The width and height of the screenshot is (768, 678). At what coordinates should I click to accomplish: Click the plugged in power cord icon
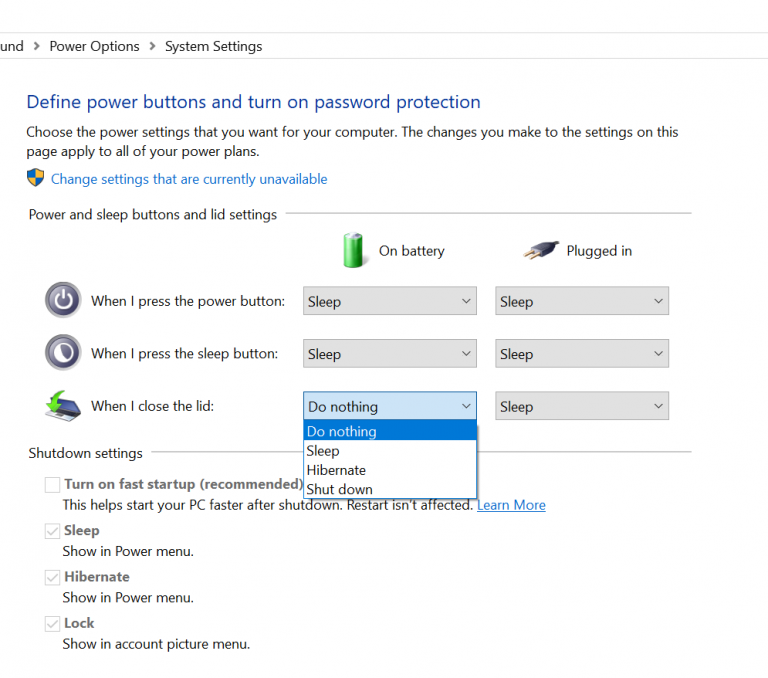point(540,251)
